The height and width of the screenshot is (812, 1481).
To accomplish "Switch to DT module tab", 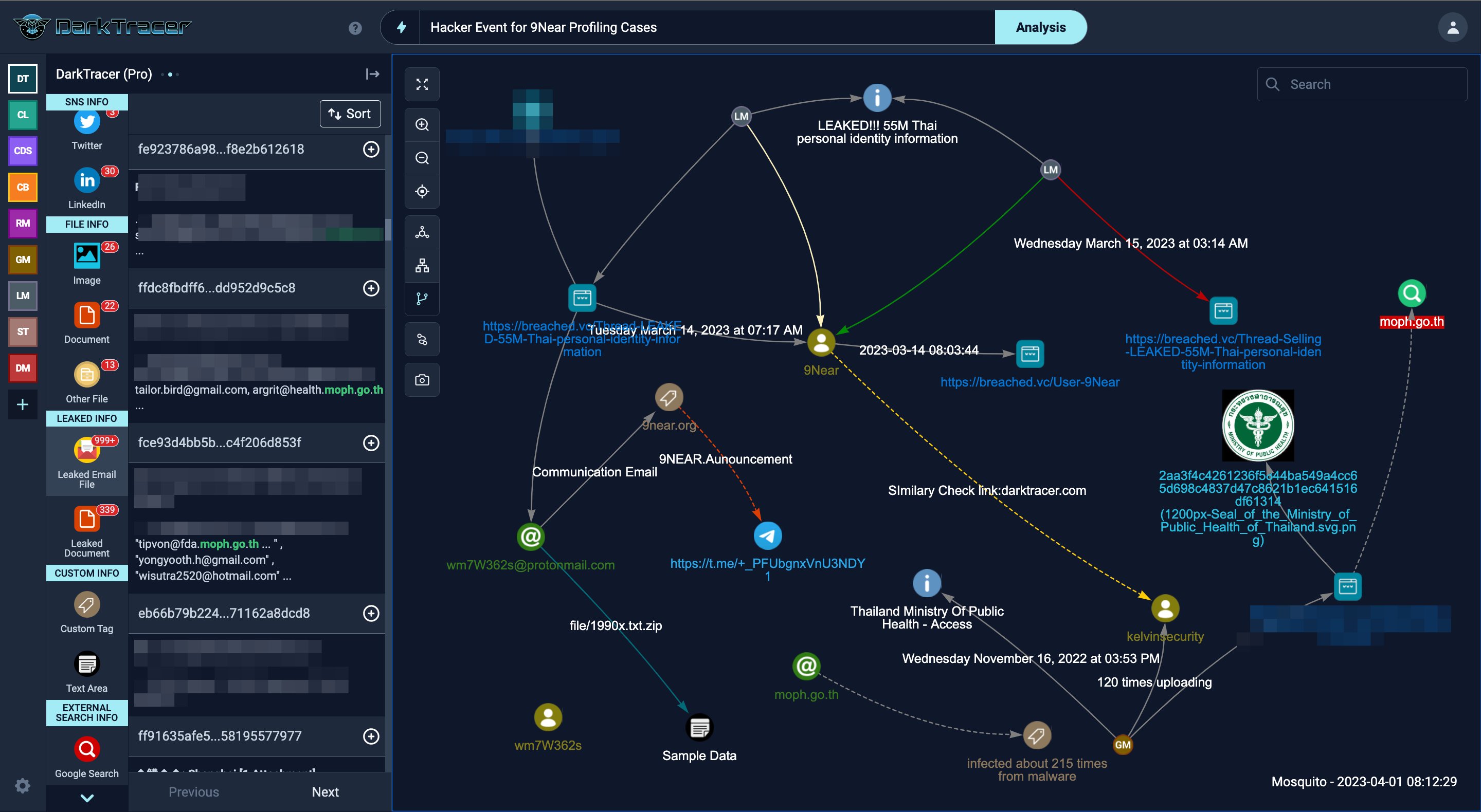I will [23, 79].
